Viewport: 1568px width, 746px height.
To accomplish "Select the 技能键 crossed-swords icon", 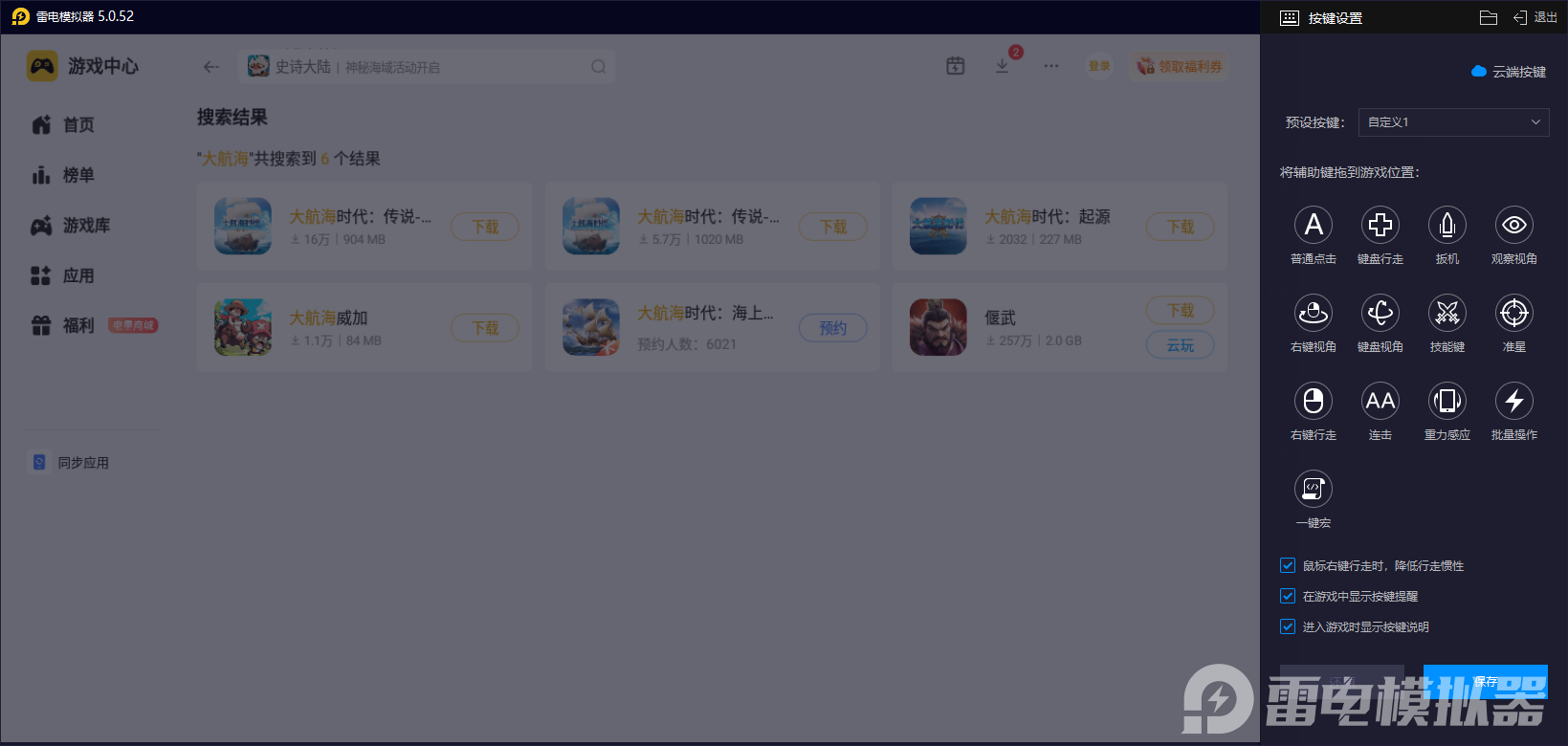I will [x=1447, y=313].
